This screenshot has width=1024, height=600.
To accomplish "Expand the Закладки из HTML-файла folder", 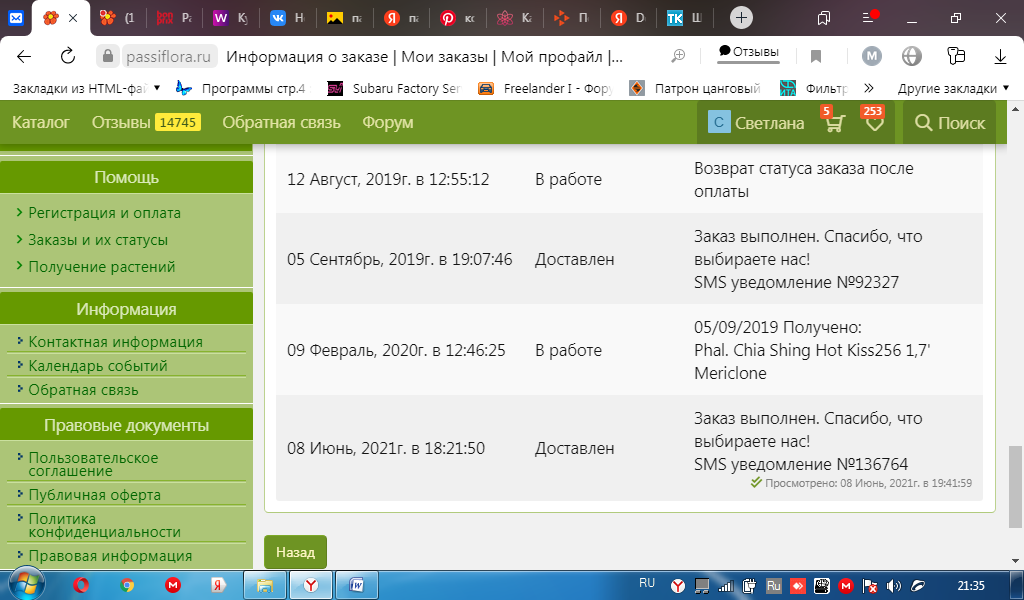I will (x=84, y=88).
